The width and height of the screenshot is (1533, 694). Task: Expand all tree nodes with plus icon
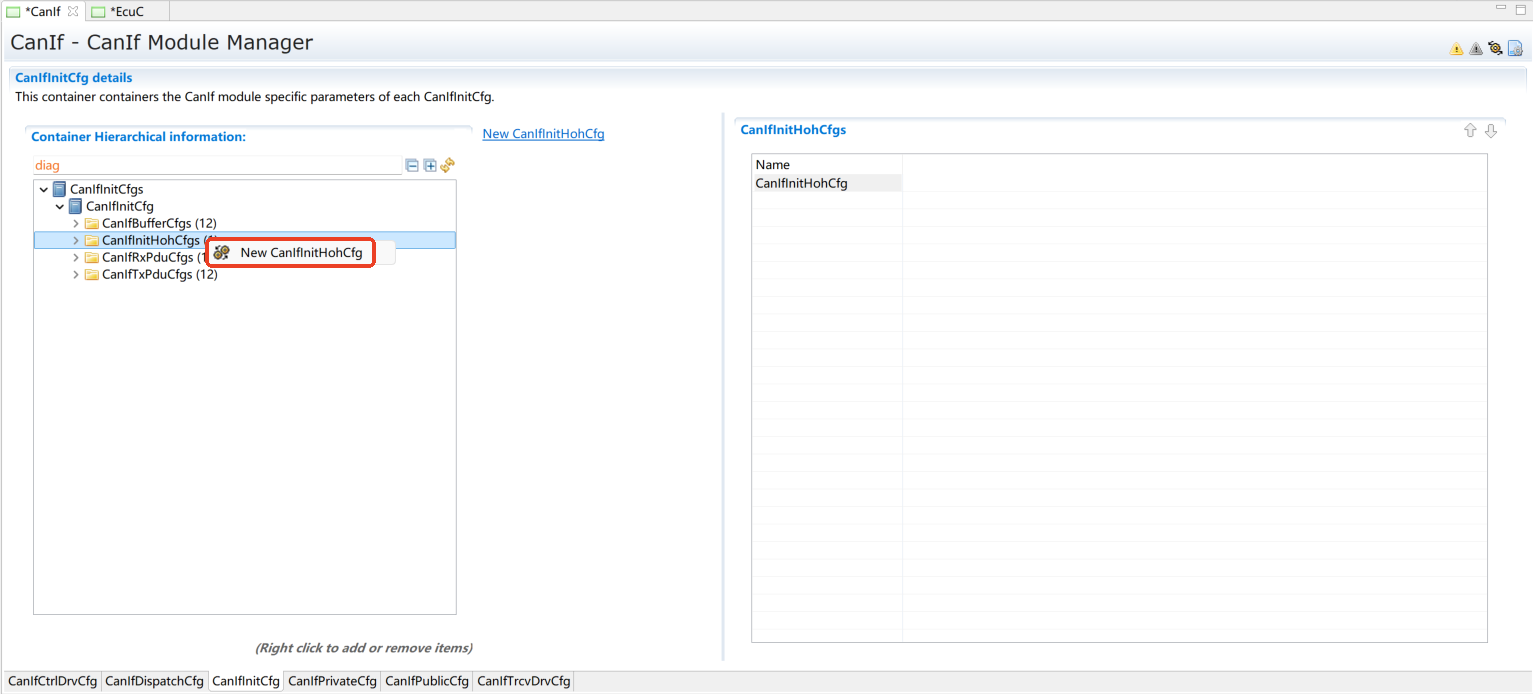tap(430, 165)
